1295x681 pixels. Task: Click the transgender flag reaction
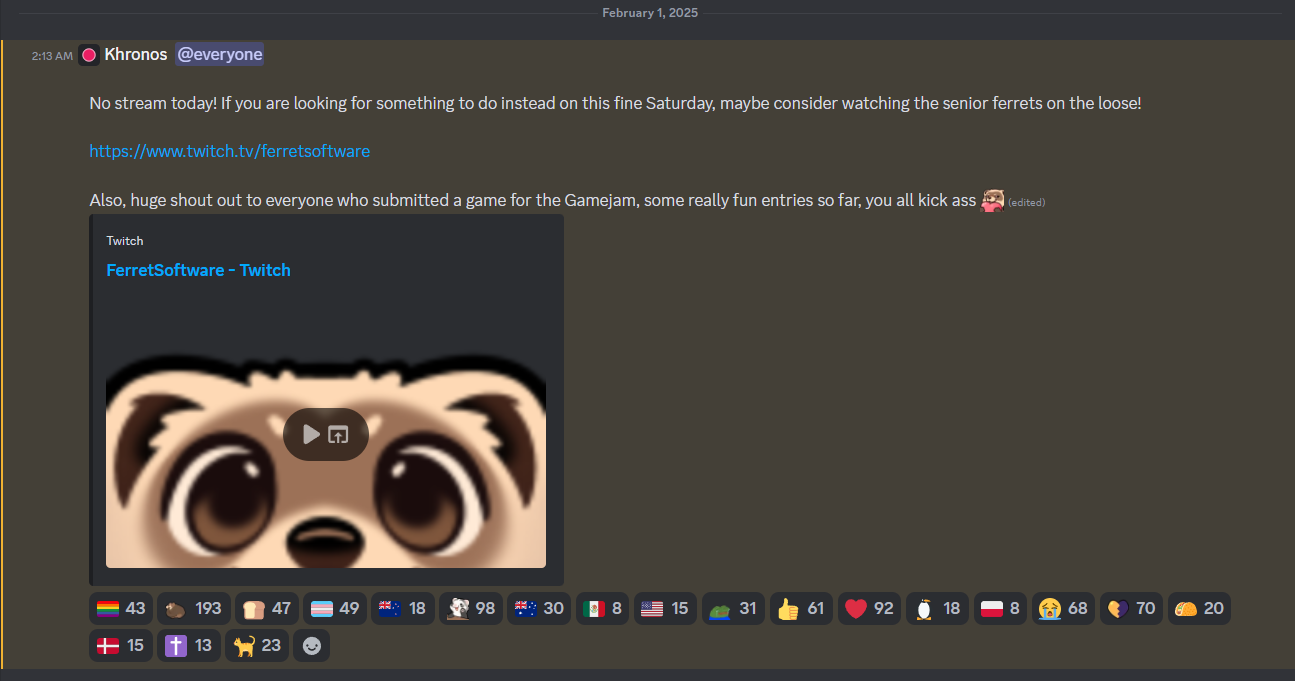coord(335,608)
